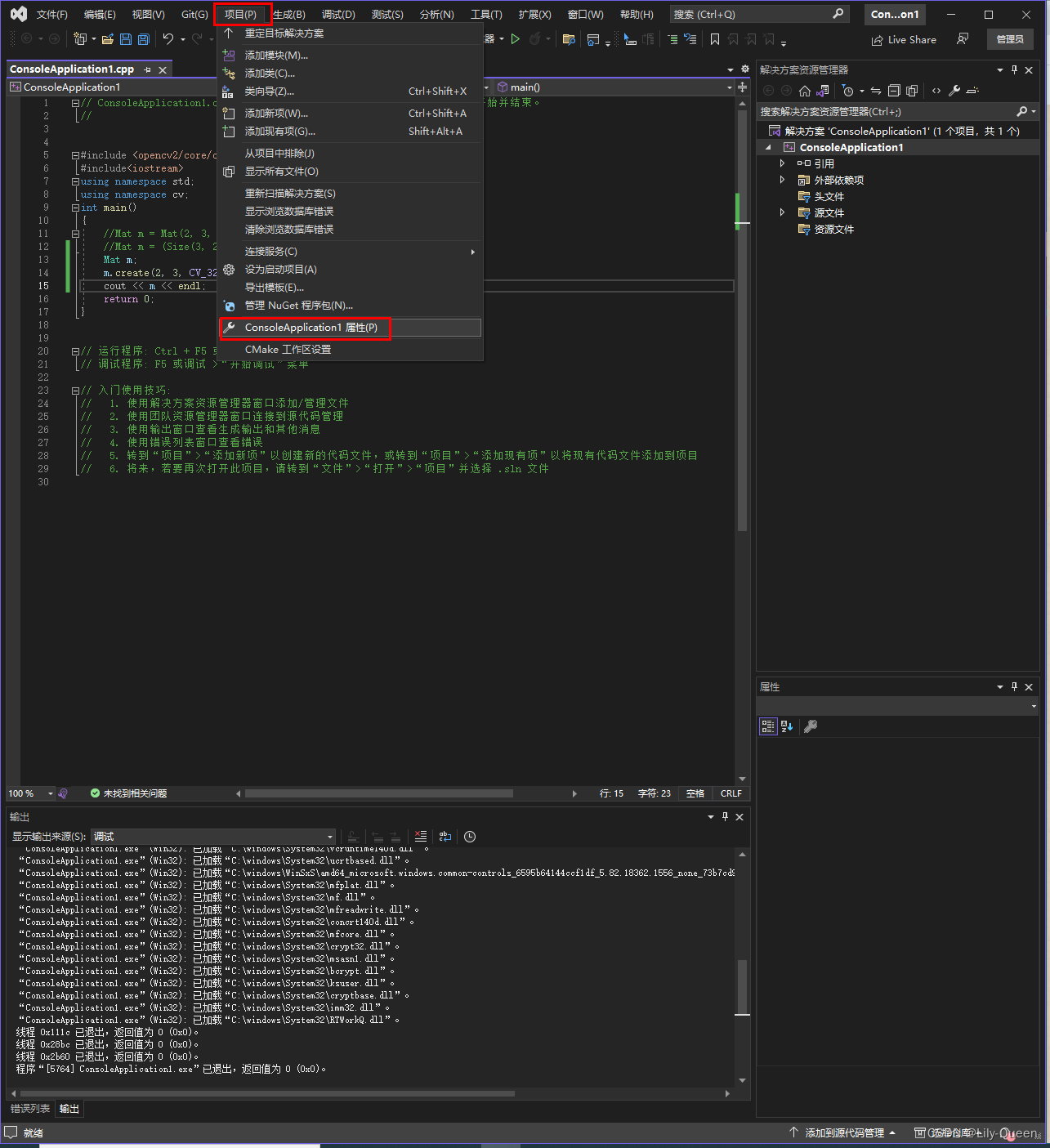Click the brush code cleanup icon near zoom

(x=63, y=793)
